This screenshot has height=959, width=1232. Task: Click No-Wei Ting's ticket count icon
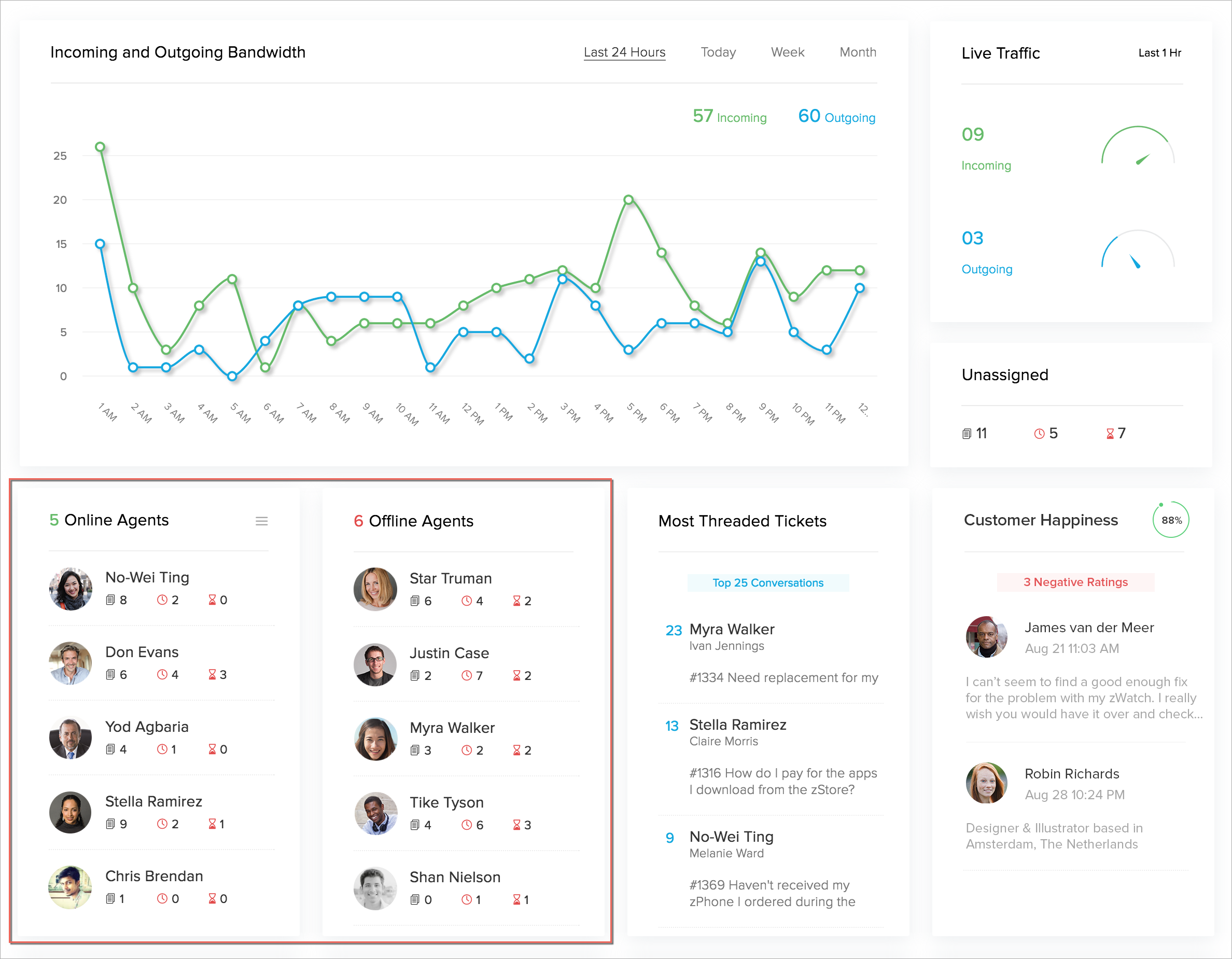tap(110, 600)
